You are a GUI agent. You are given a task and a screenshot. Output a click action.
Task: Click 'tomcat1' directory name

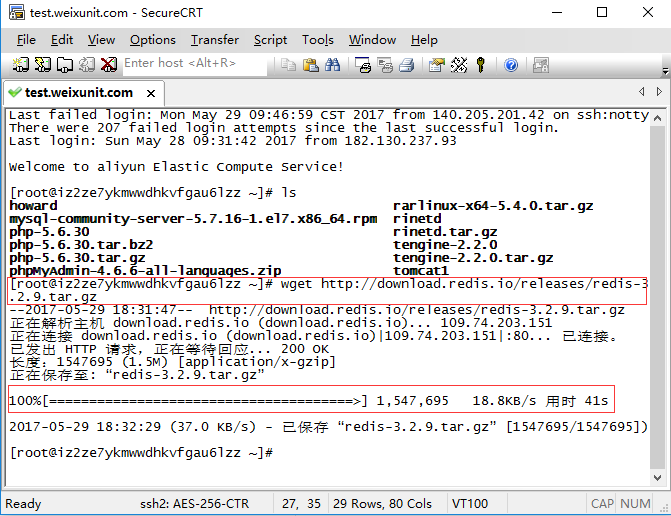tap(421, 271)
